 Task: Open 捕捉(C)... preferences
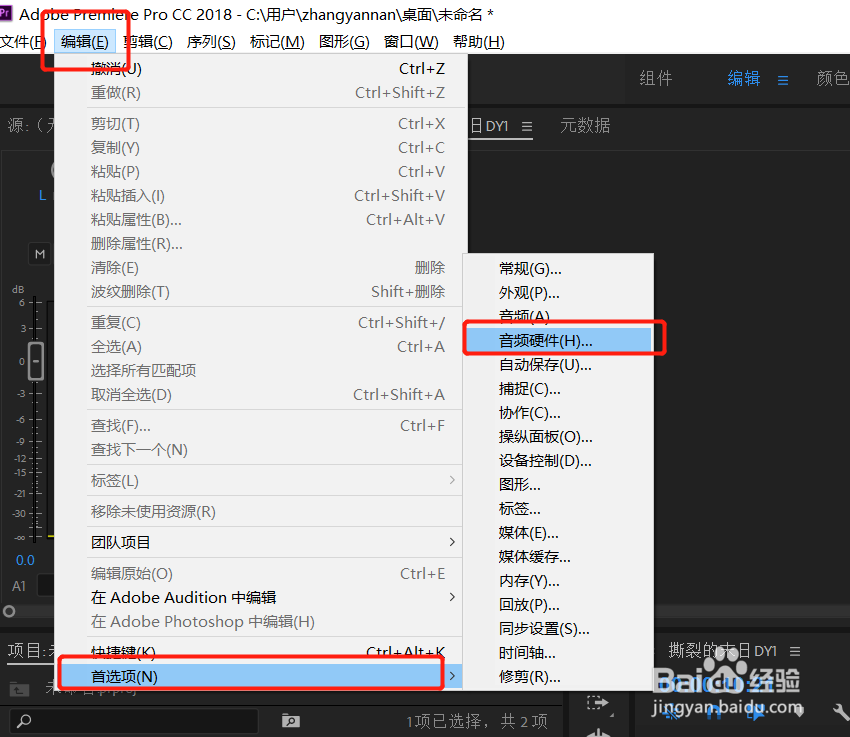click(558, 389)
